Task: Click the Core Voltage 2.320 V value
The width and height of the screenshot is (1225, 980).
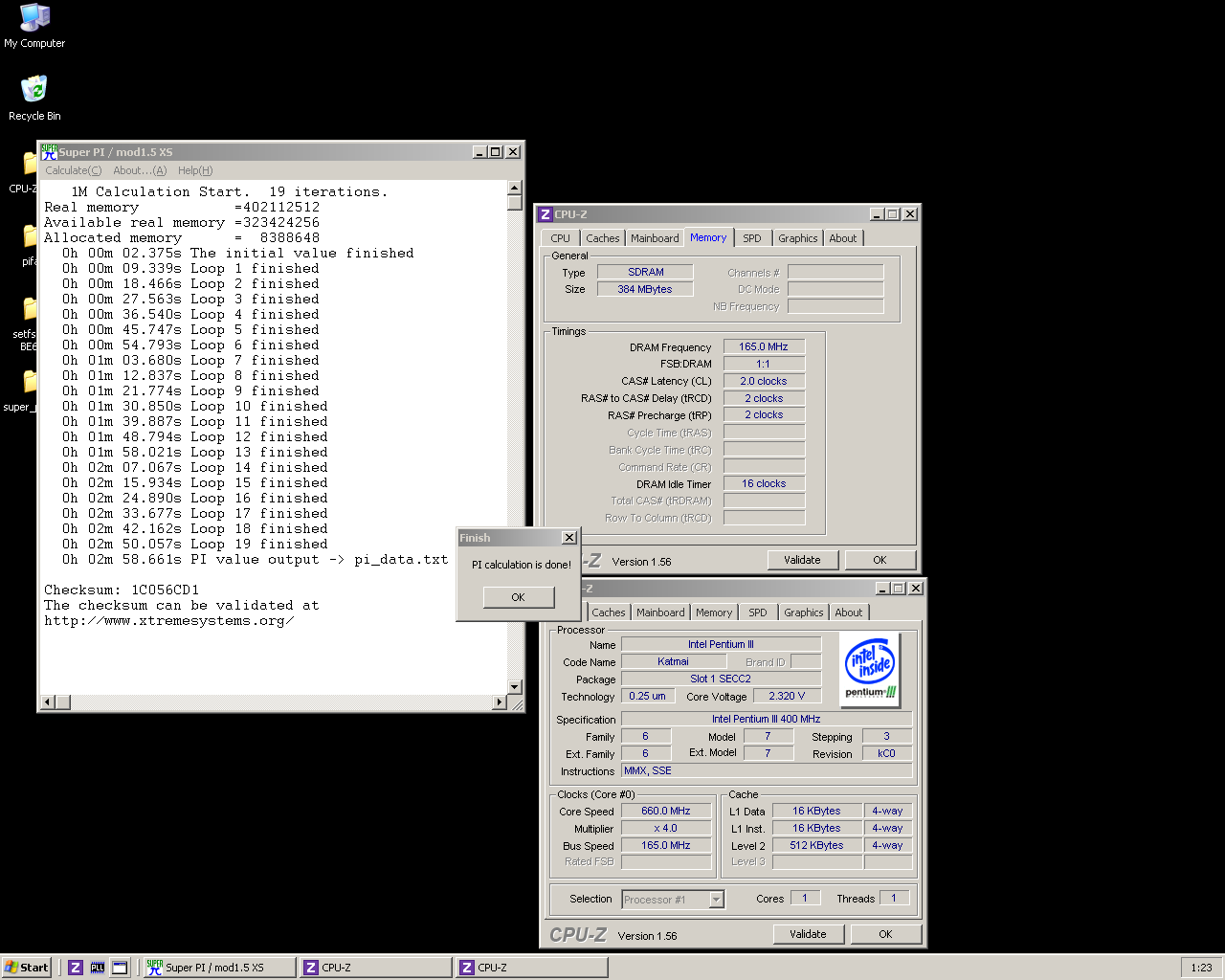Action: coord(787,696)
